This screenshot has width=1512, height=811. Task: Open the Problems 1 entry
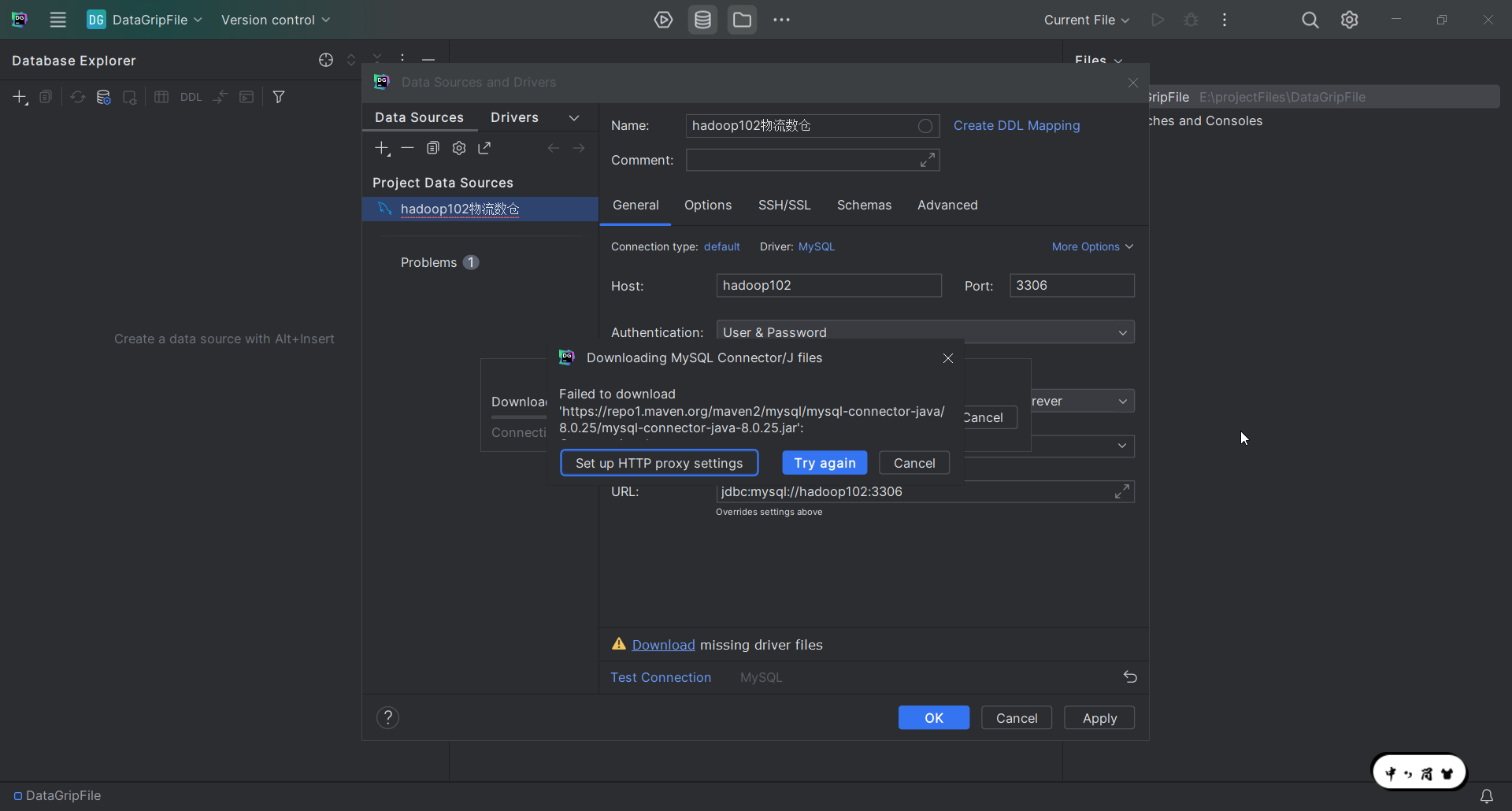pyautogui.click(x=439, y=262)
